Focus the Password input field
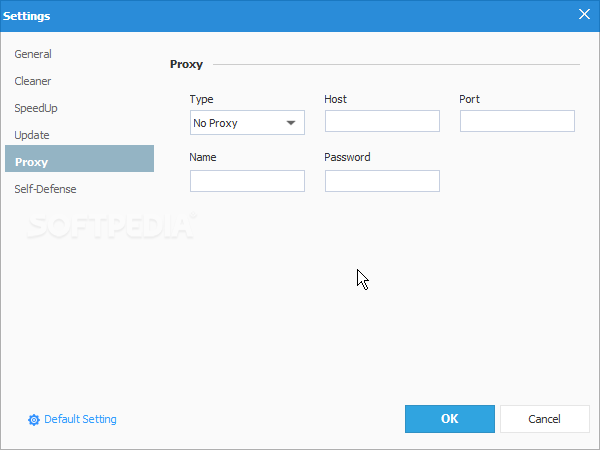Image resolution: width=600 pixels, height=450 pixels. [x=382, y=181]
